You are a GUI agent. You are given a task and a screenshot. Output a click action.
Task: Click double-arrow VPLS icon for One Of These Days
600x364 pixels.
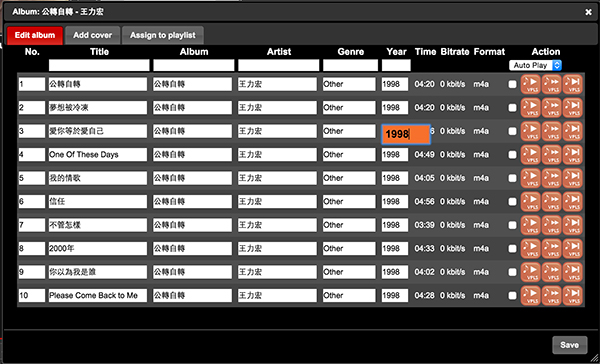[x=551, y=155]
